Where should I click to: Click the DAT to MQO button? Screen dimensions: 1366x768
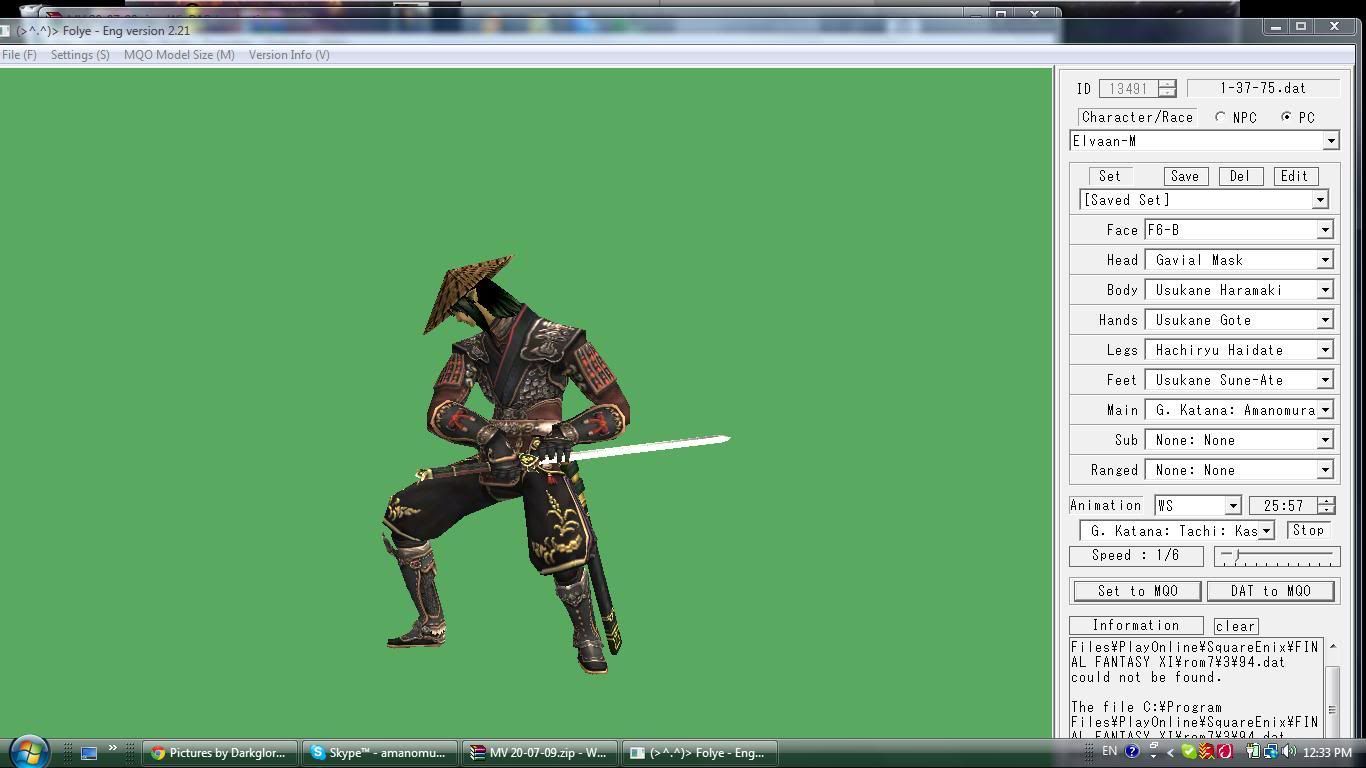pyautogui.click(x=1271, y=591)
